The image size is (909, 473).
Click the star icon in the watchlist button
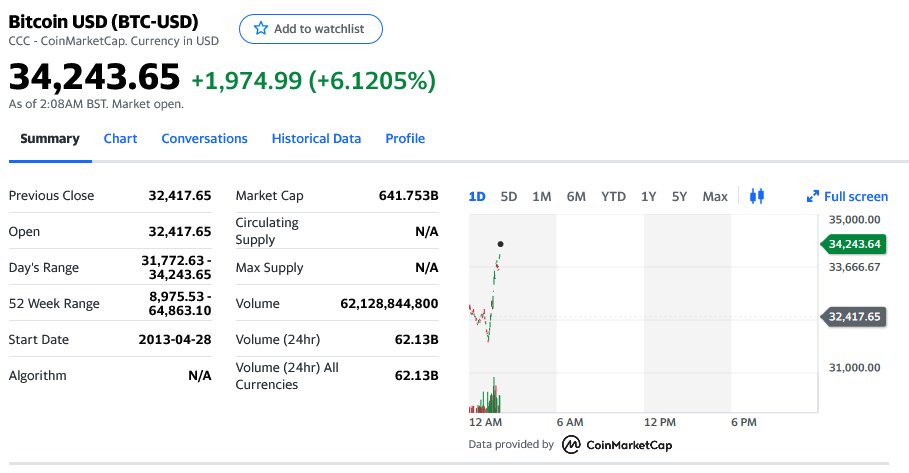[261, 28]
